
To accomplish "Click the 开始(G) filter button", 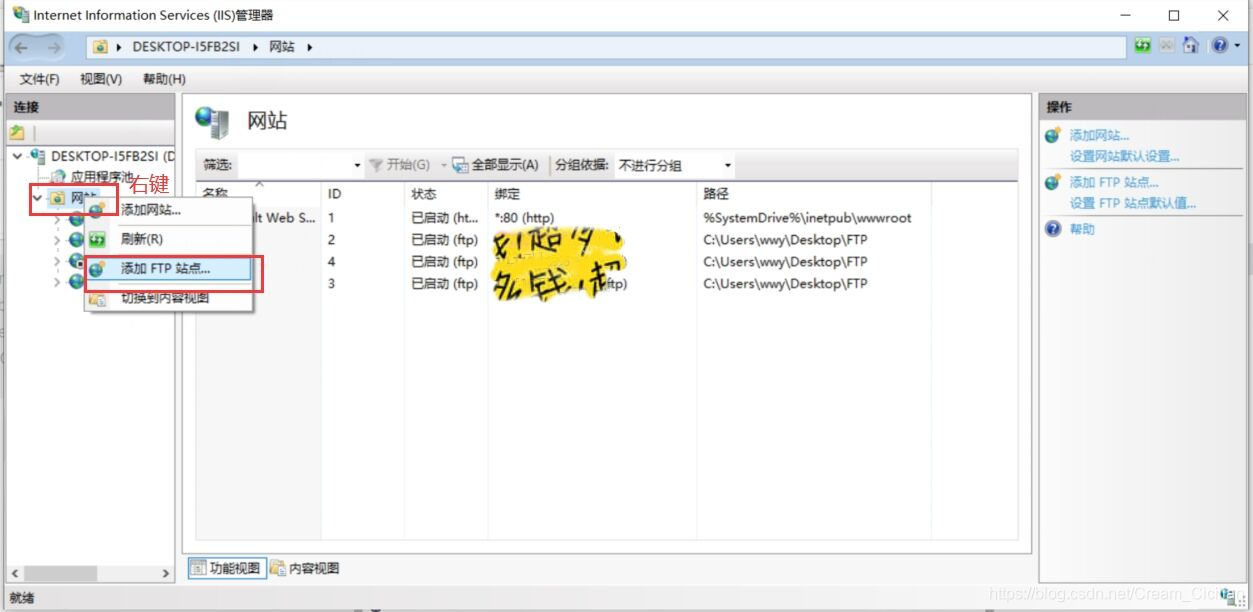I will pos(399,165).
